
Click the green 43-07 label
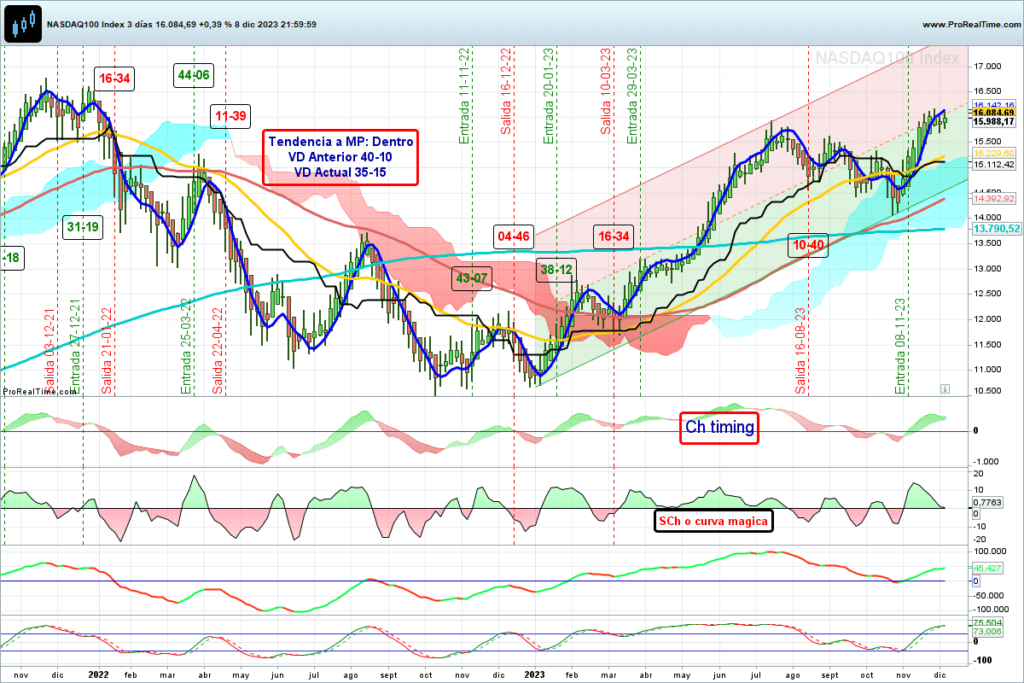pos(472,279)
